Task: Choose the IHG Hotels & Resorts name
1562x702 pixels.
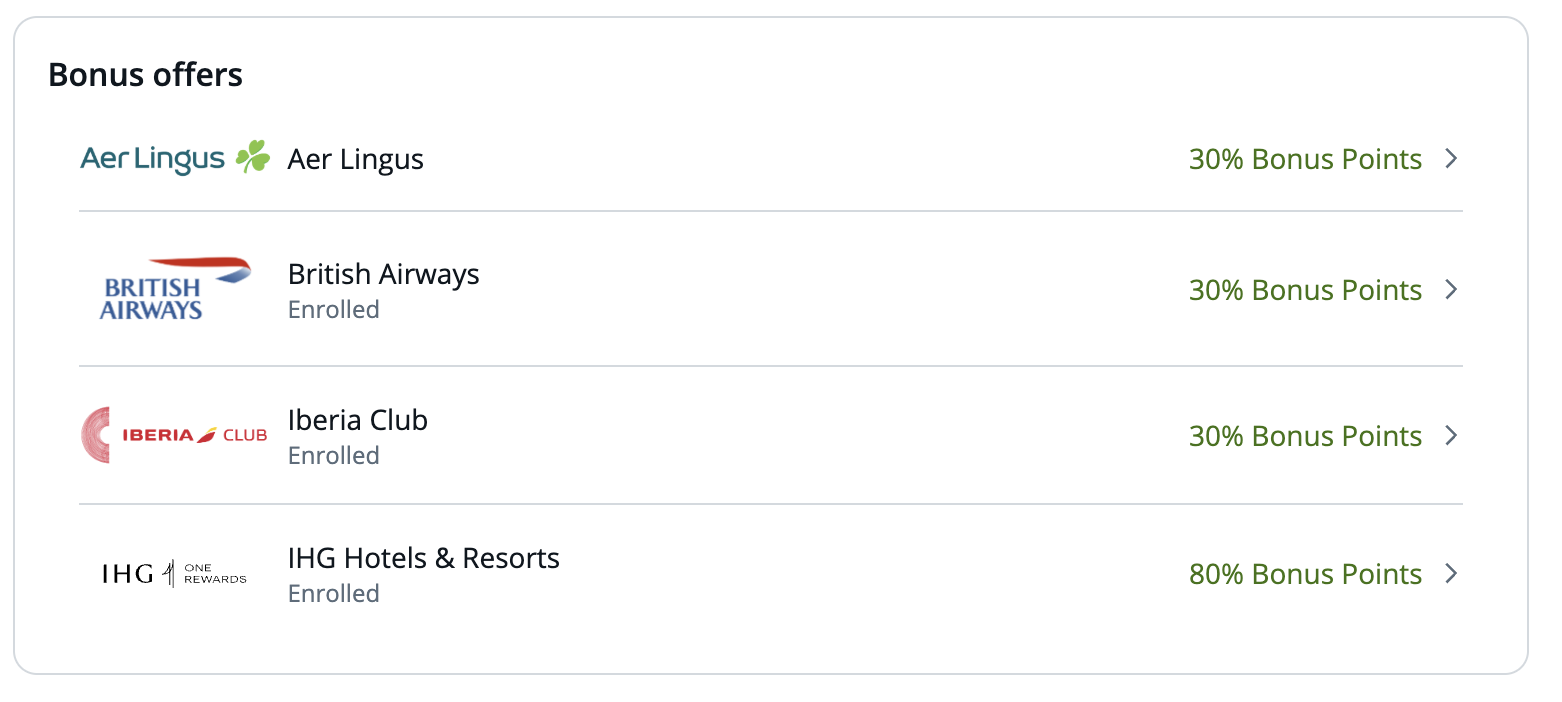Action: point(423,558)
